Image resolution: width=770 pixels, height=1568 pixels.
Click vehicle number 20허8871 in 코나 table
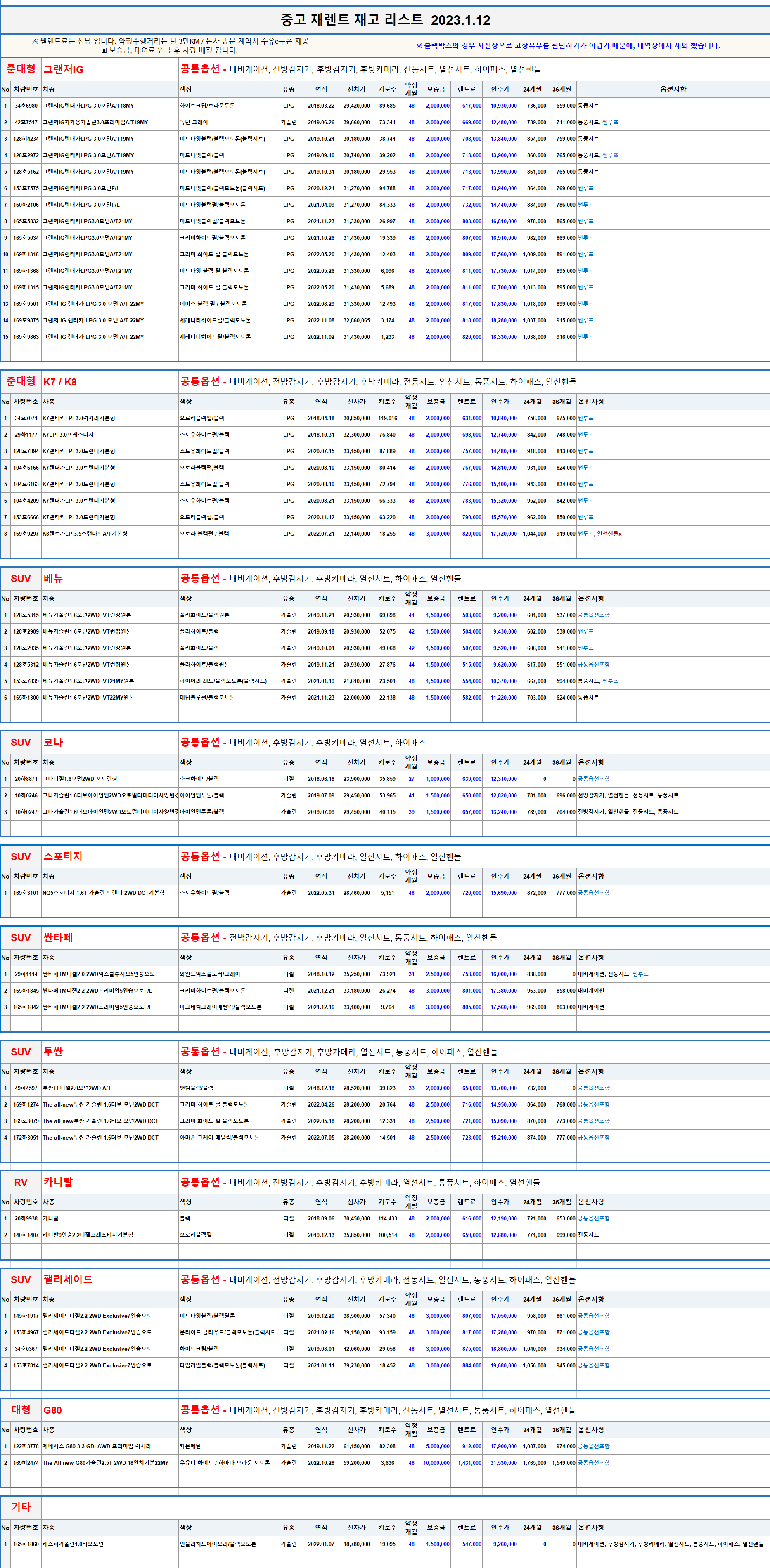[26, 779]
